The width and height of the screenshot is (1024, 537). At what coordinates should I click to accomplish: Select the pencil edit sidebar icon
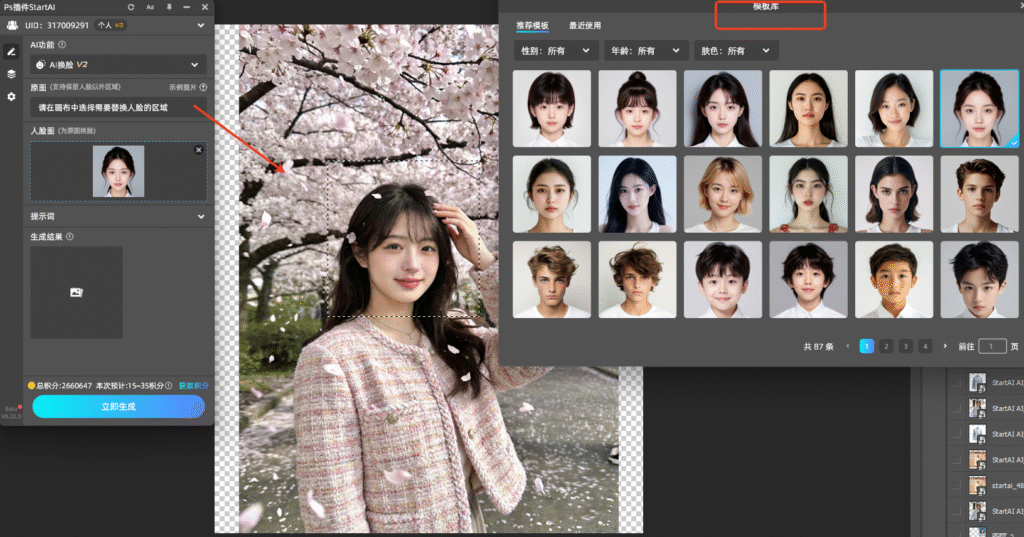click(x=11, y=51)
